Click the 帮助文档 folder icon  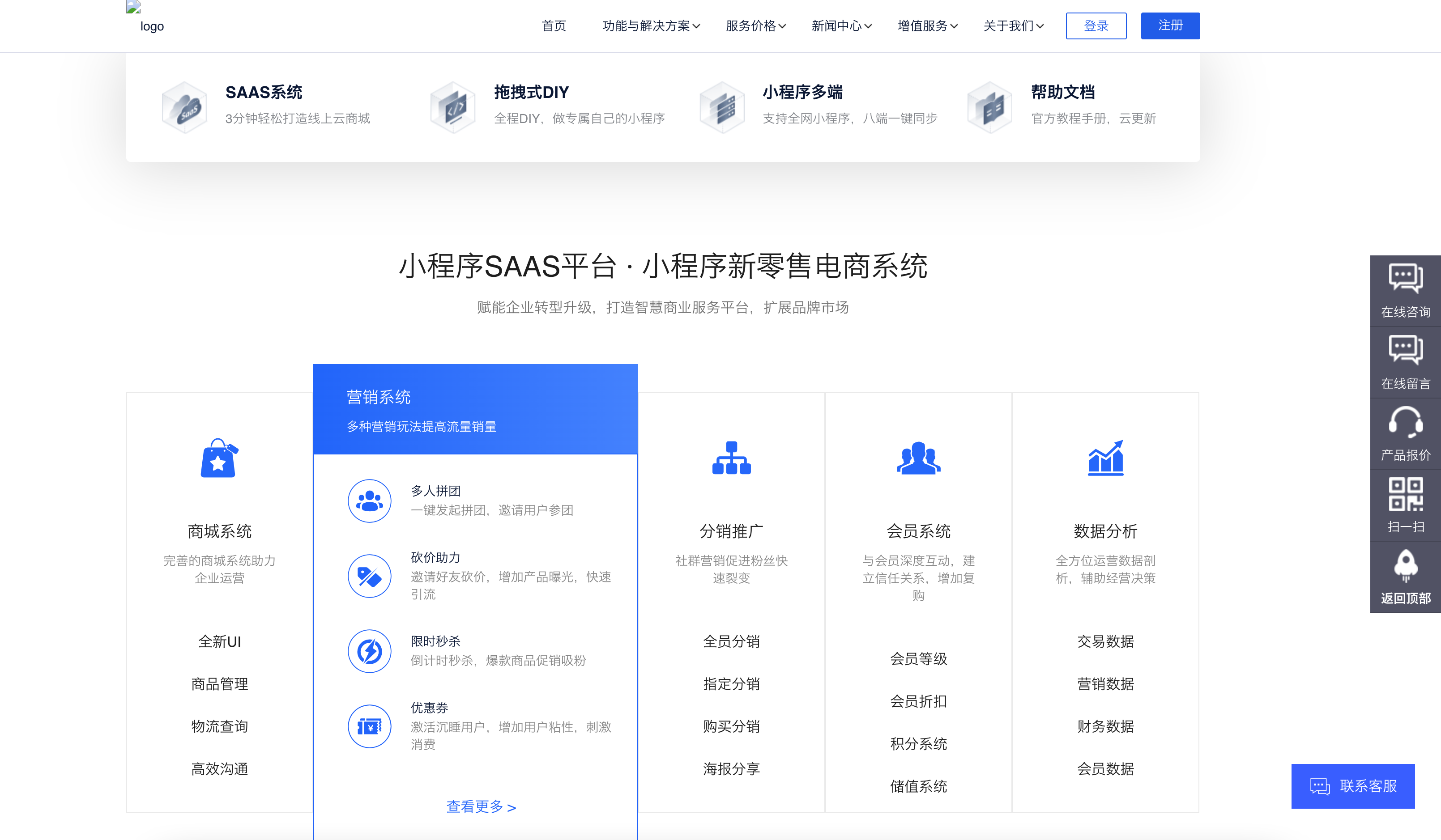pyautogui.click(x=990, y=107)
